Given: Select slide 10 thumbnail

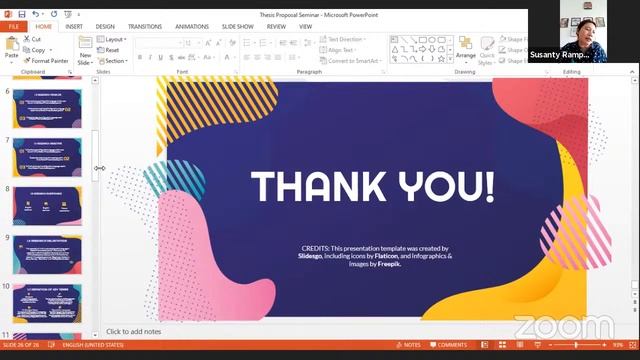Looking at the screenshot, I should click(x=47, y=303).
